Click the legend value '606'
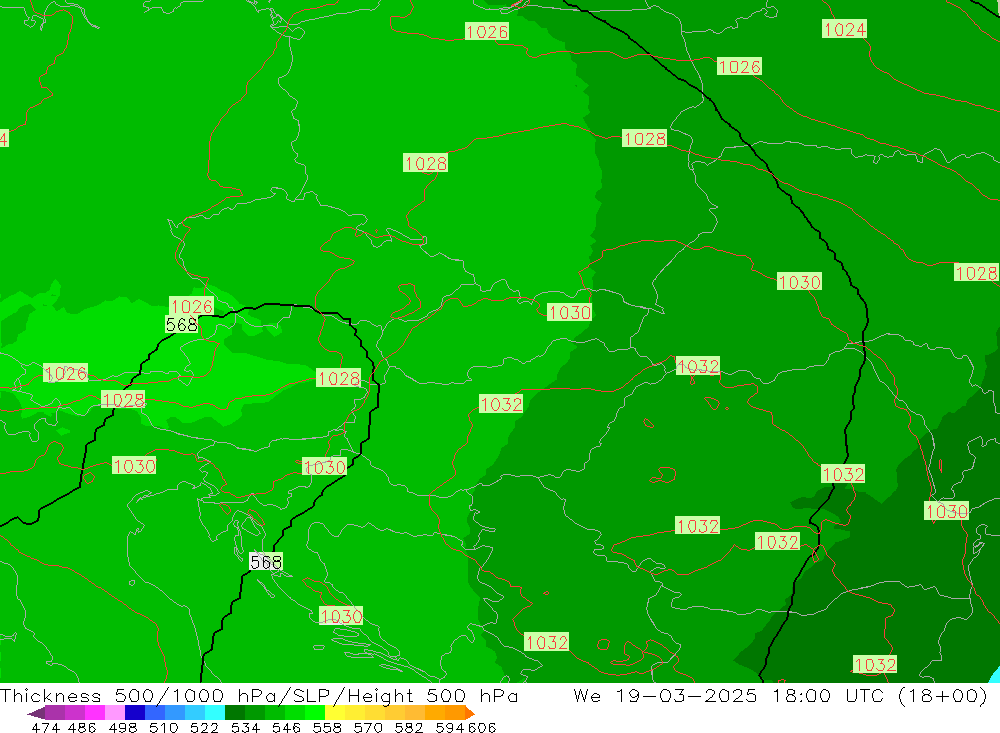 [482, 727]
